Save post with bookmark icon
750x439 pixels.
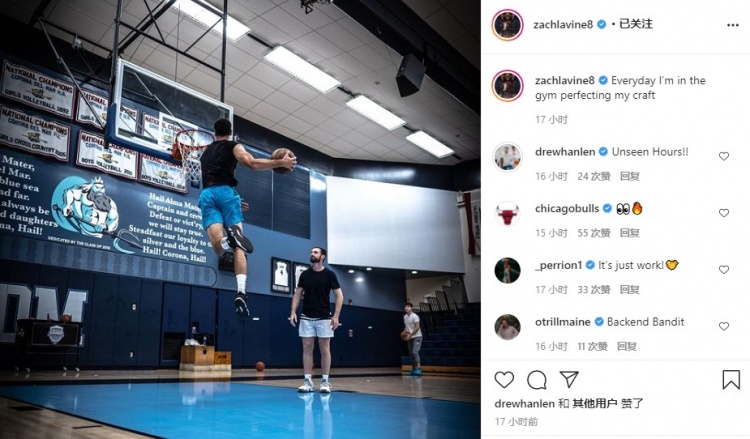[731, 380]
